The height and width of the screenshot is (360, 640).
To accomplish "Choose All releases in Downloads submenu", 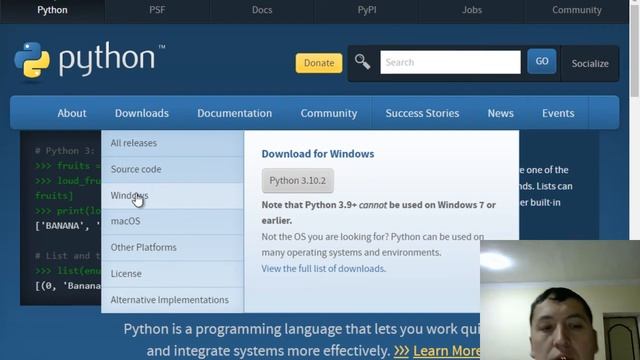I will point(172,143).
